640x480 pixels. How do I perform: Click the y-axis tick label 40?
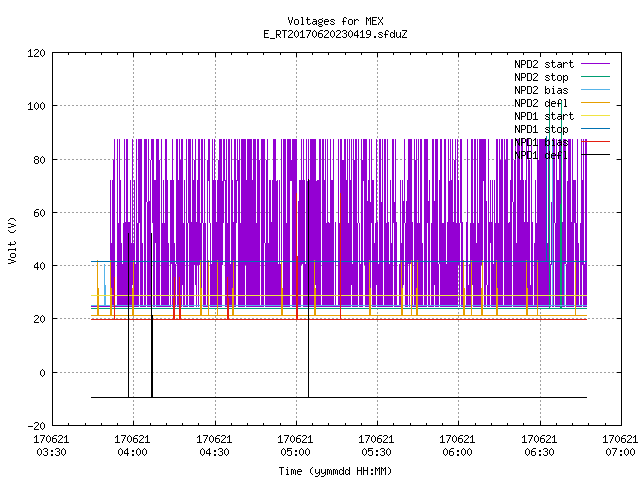click(39, 266)
